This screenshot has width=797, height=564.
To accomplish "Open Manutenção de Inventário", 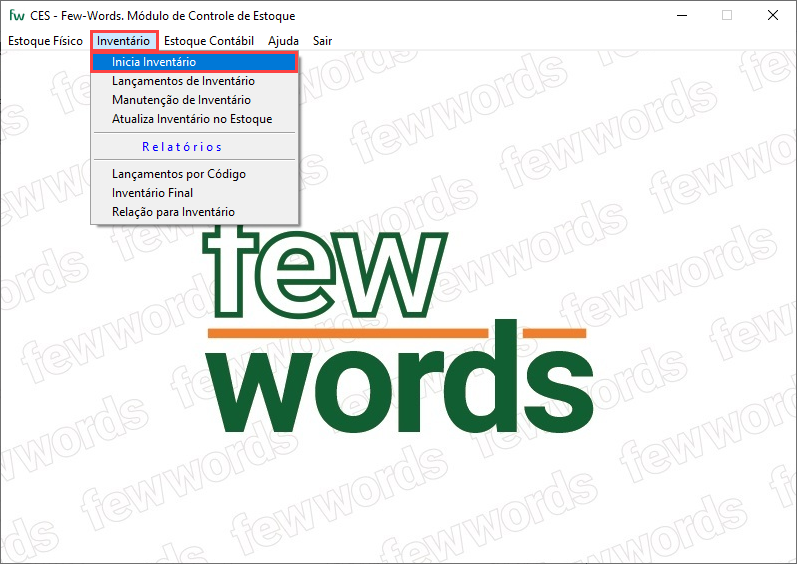I will point(194,100).
